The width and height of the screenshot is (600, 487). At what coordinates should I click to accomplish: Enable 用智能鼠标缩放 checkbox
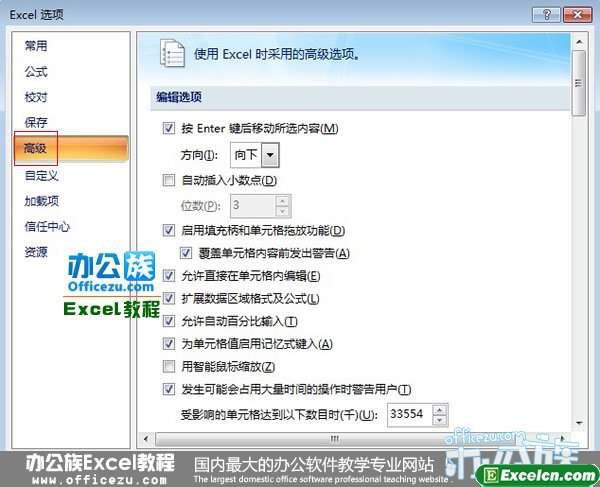pyautogui.click(x=169, y=366)
